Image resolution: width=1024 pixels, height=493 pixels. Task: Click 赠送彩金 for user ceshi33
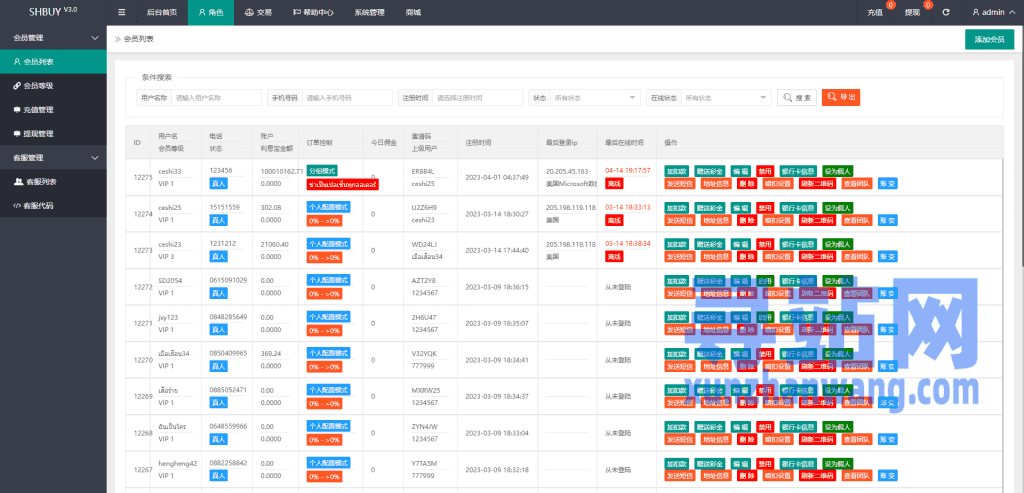pyautogui.click(x=708, y=170)
